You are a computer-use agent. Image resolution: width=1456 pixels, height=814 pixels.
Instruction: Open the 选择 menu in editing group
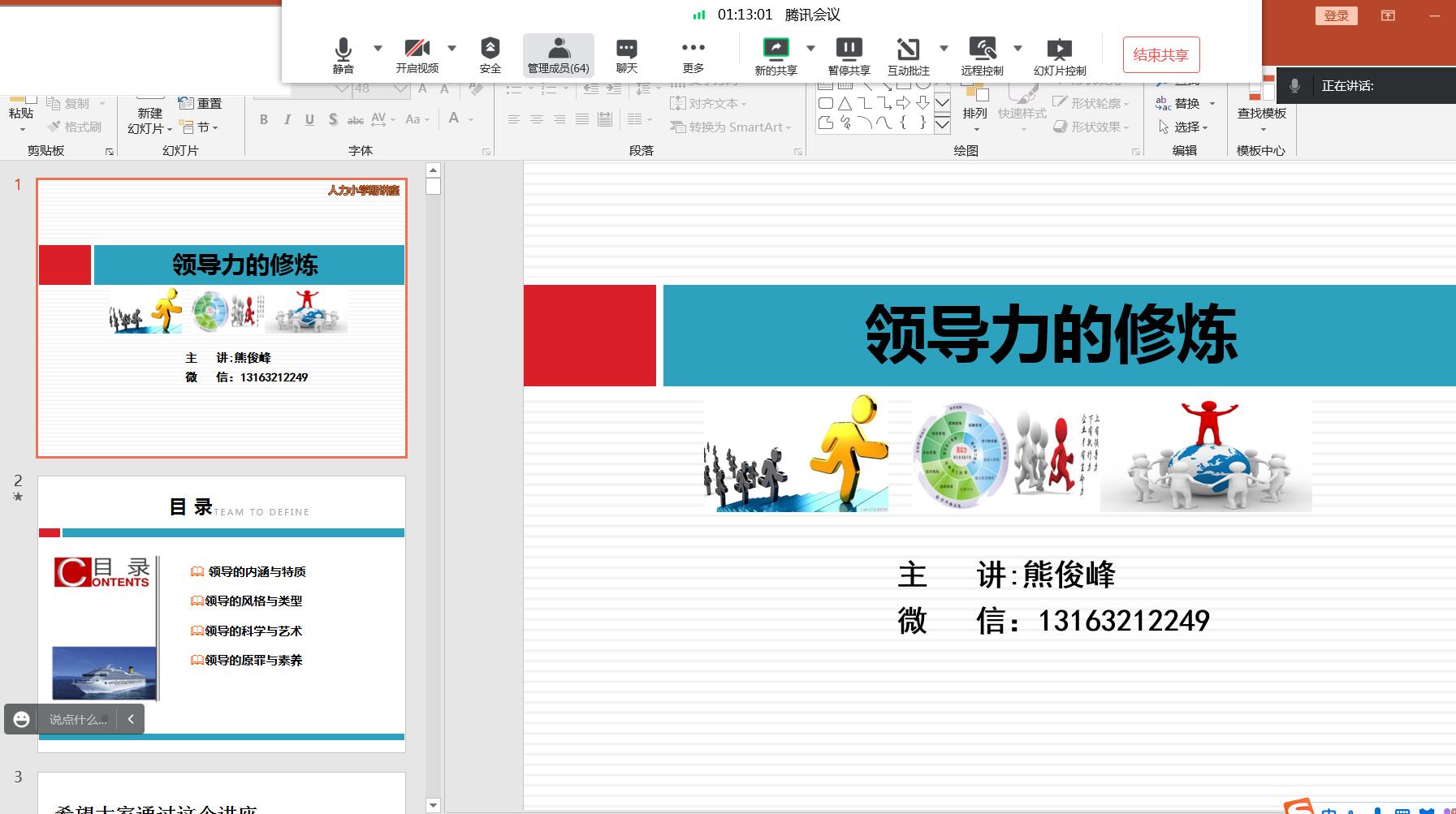1186,127
